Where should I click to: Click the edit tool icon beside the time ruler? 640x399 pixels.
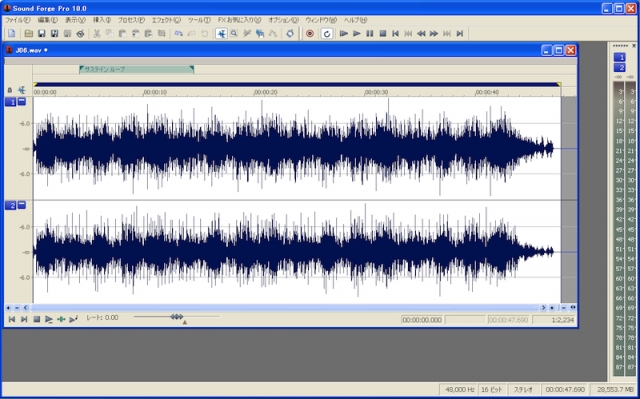pos(22,90)
